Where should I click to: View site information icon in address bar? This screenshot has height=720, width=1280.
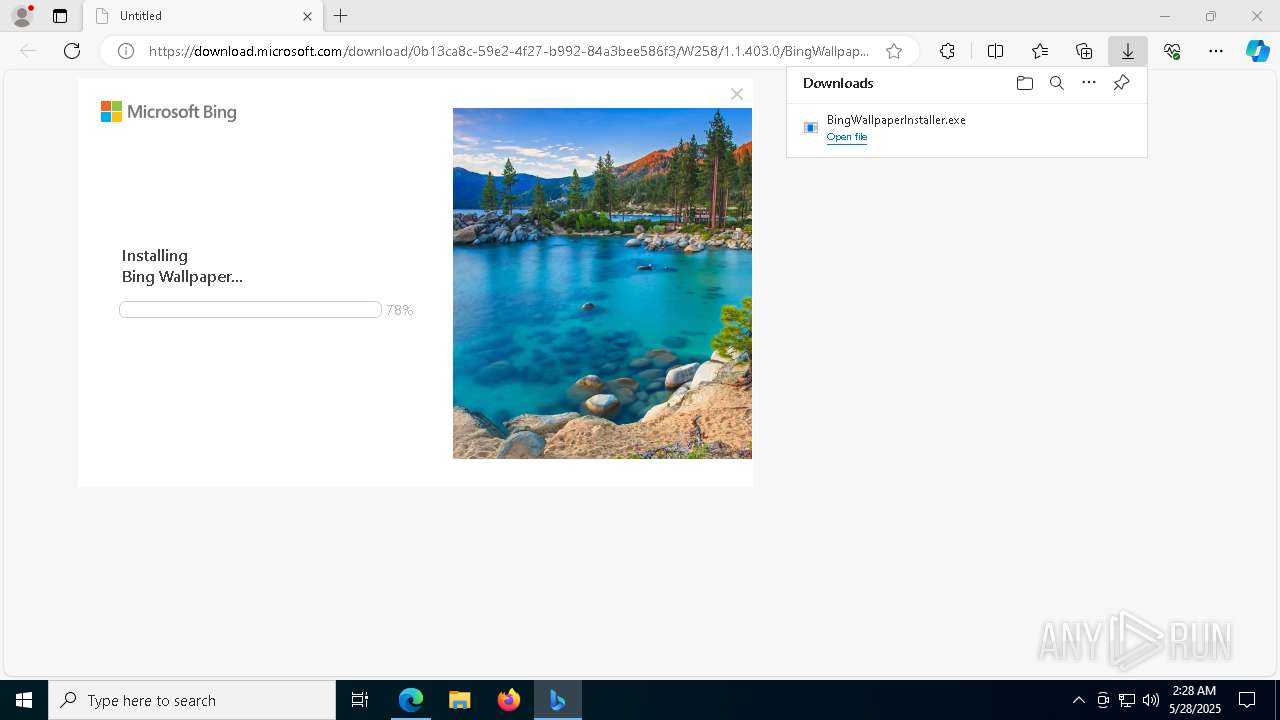coord(126,51)
